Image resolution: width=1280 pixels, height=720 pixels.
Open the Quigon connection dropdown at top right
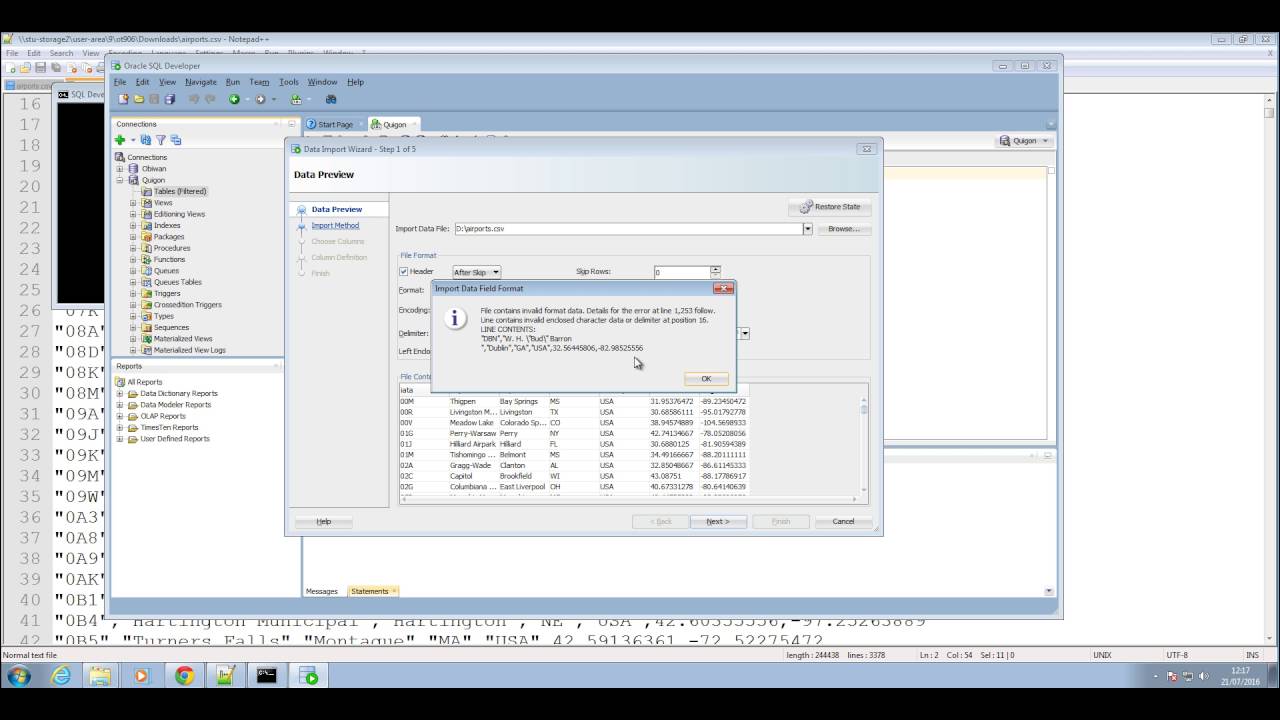pos(1025,141)
